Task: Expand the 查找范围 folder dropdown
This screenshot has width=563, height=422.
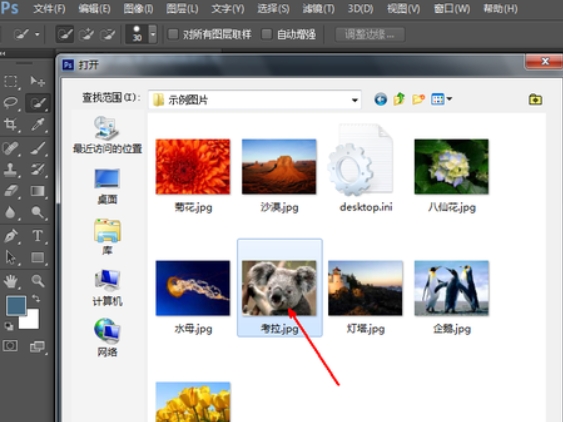Action: tap(354, 100)
